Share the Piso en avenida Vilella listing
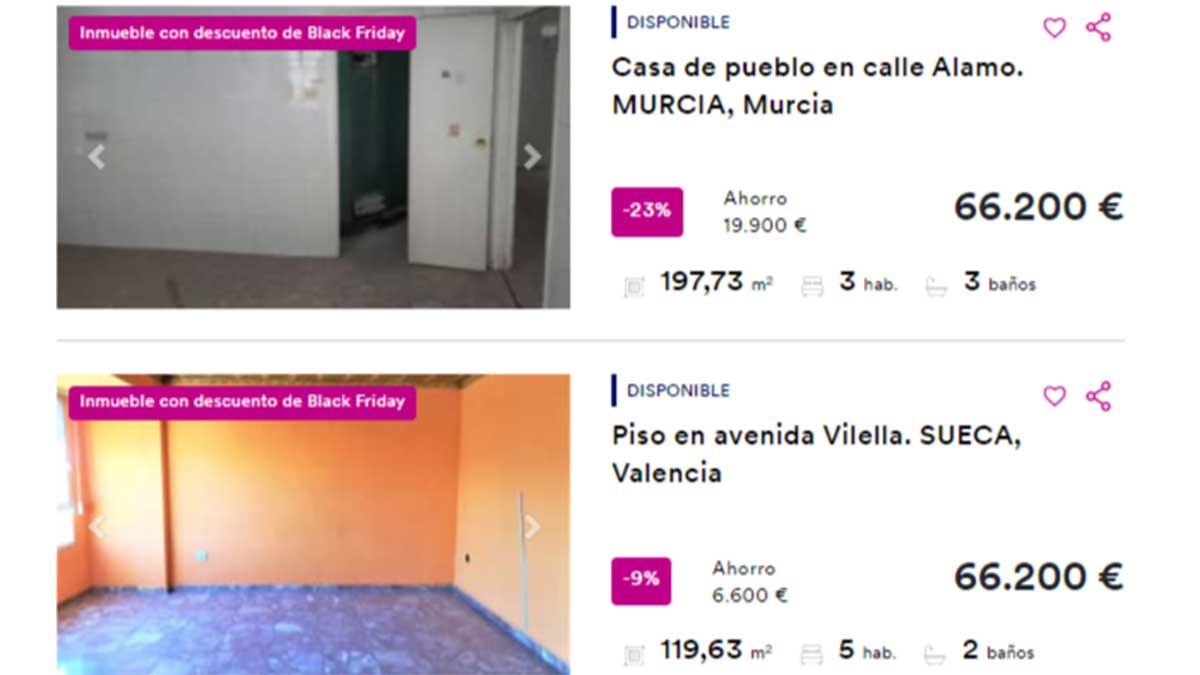This screenshot has width=1200, height=675. click(x=1098, y=396)
